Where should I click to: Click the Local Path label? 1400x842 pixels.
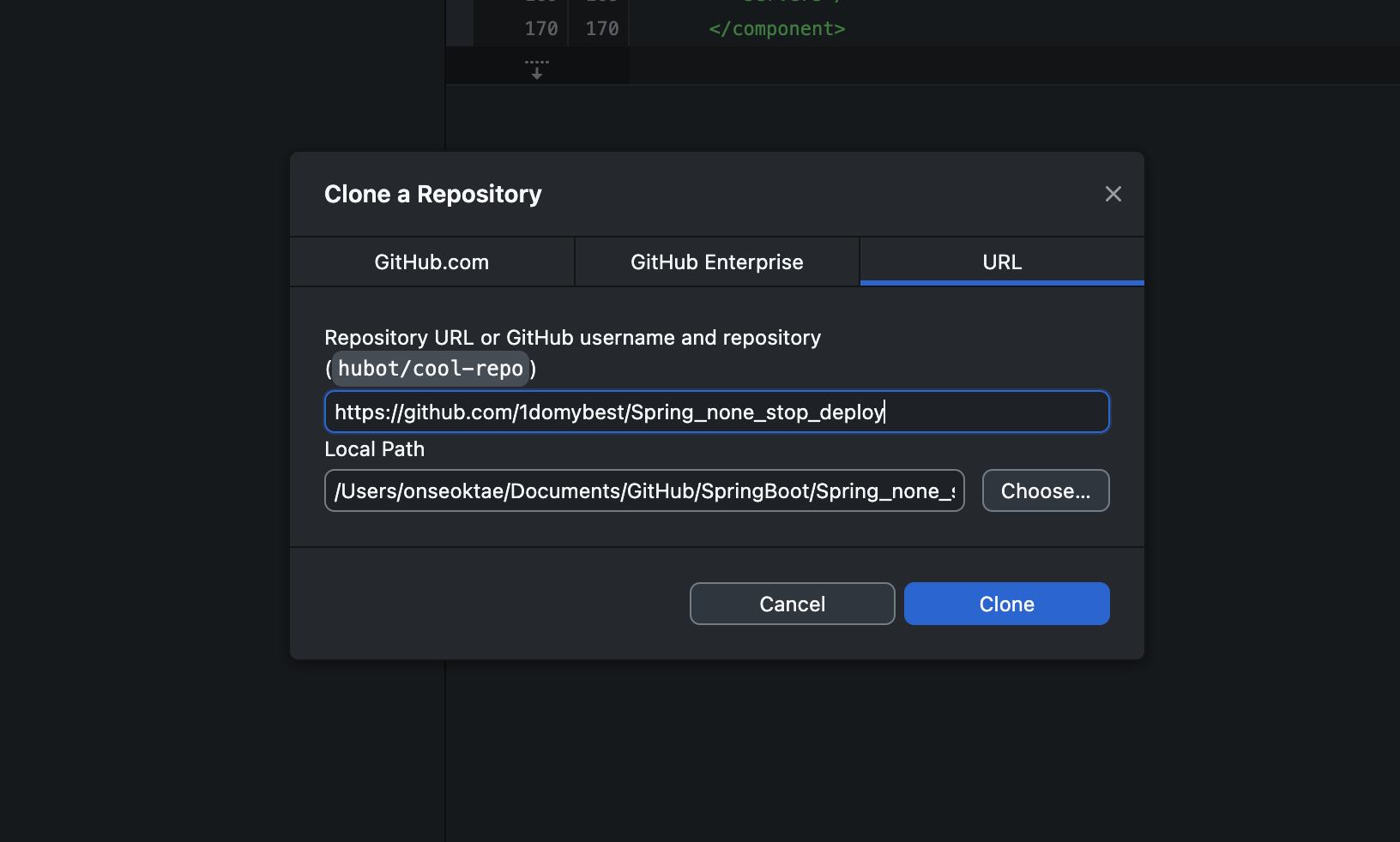(375, 449)
